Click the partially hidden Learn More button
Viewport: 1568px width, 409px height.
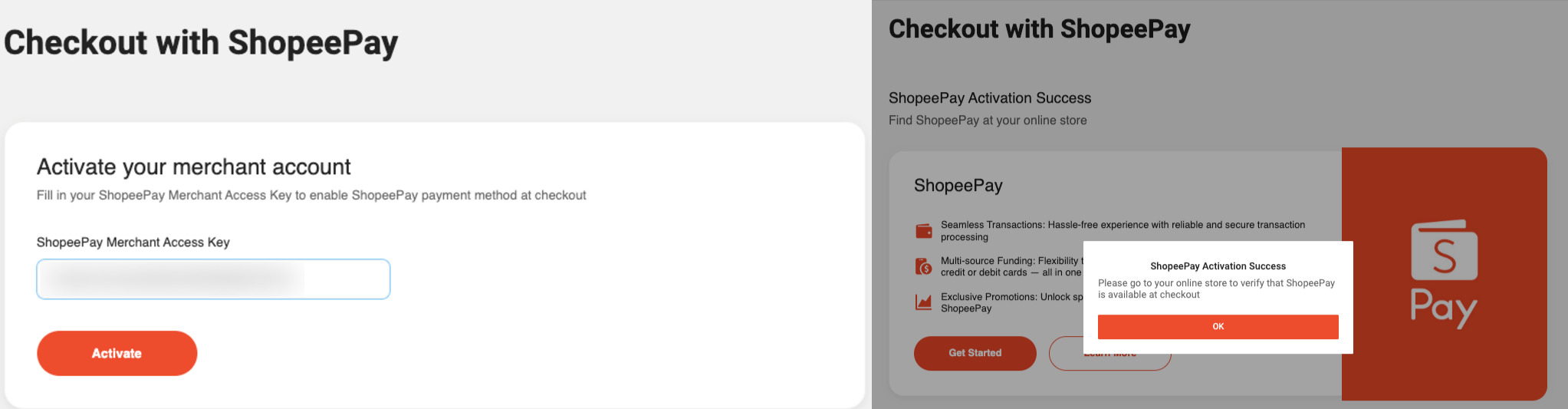click(x=1109, y=361)
